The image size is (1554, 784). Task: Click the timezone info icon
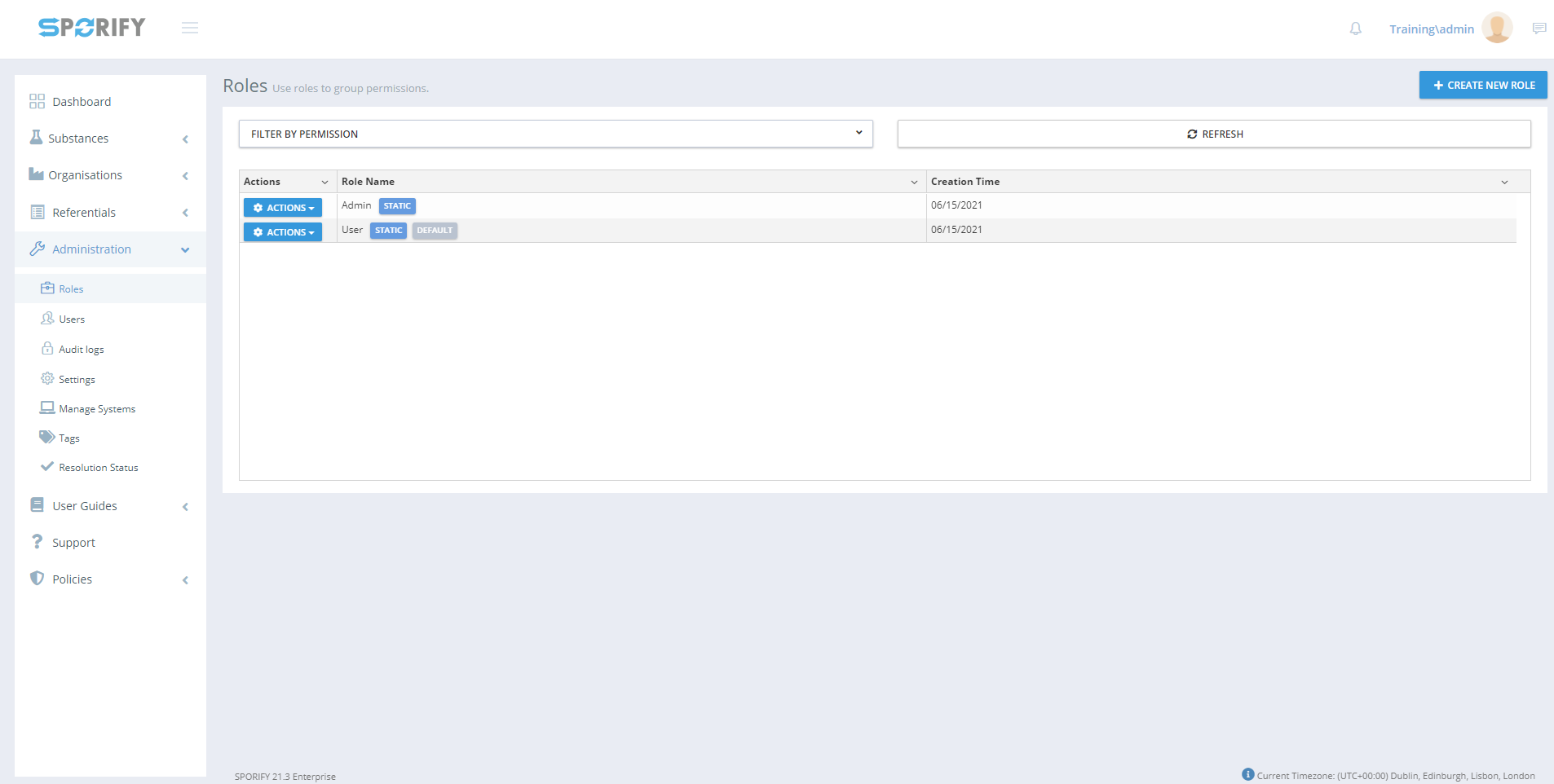coord(1247,774)
